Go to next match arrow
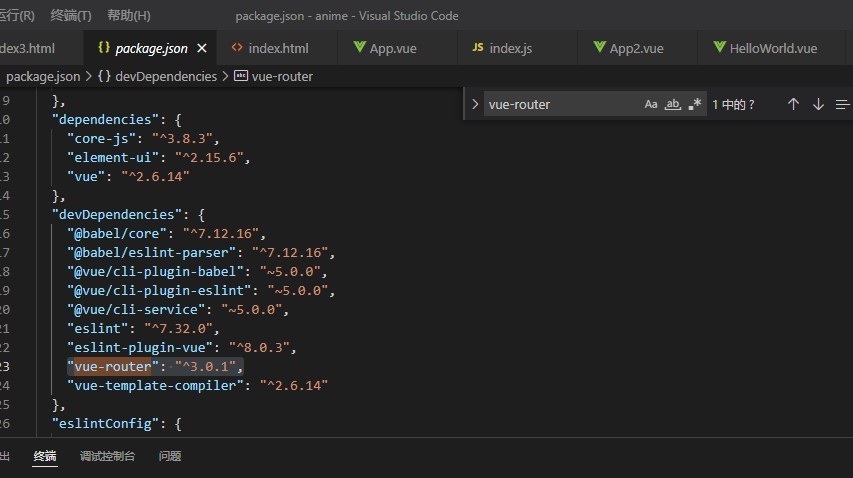Viewport: 853px width, 478px height. pos(818,104)
